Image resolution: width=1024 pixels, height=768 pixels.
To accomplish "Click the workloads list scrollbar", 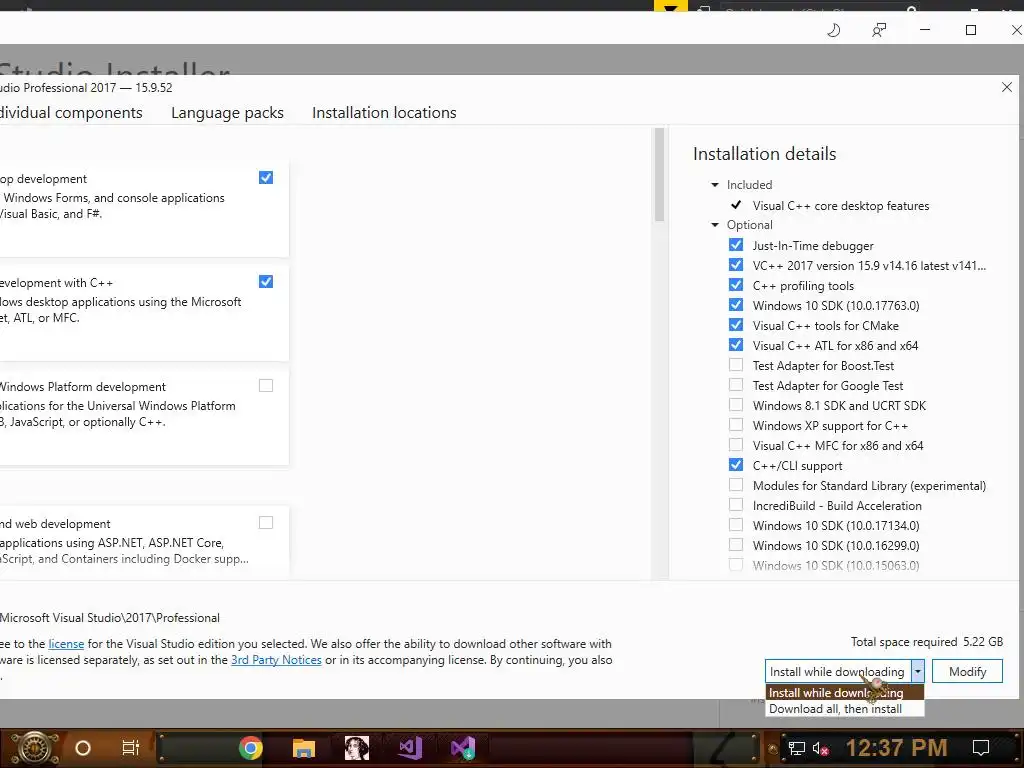I will point(659,175).
